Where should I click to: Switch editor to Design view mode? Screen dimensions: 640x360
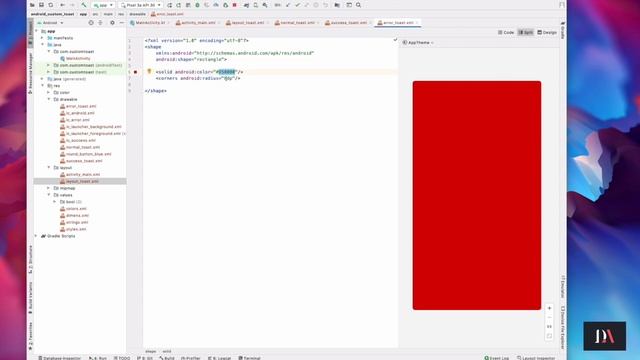pos(547,32)
